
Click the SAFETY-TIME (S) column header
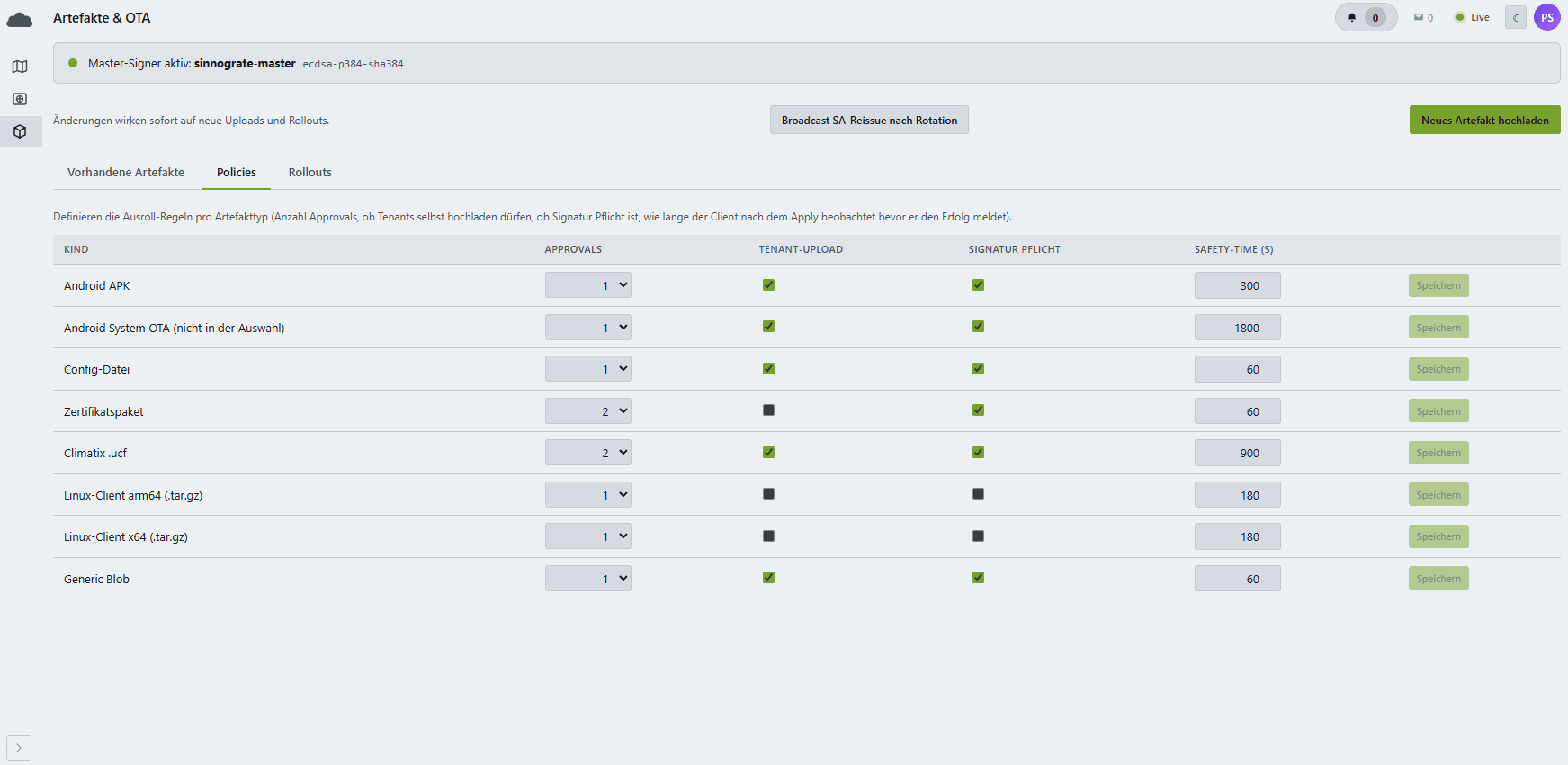(1234, 249)
